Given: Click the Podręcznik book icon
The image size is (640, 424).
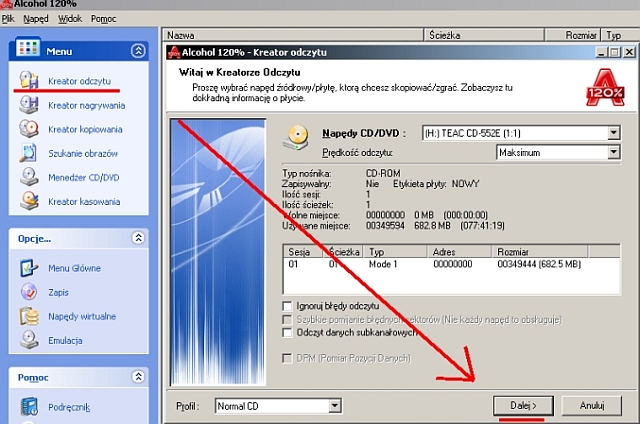Looking at the screenshot, I should tap(29, 406).
